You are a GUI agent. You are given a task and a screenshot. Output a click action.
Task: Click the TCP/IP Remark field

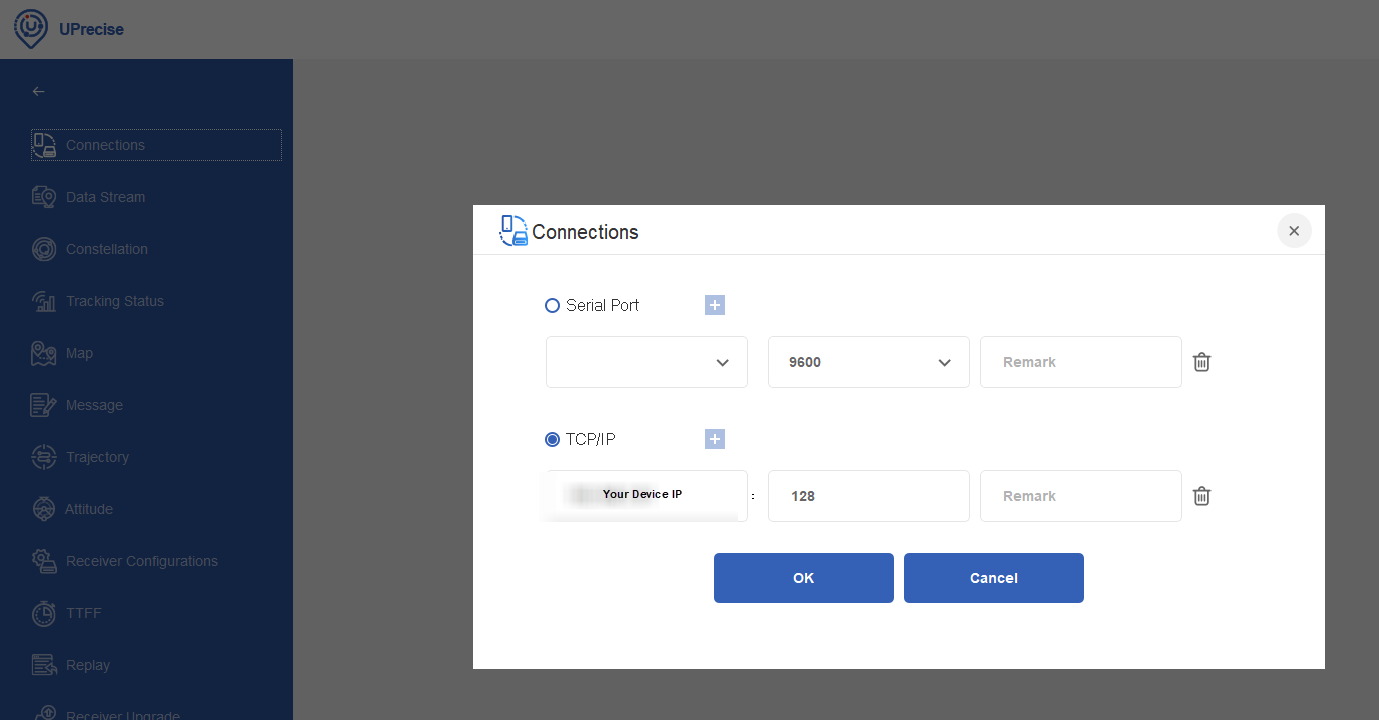coord(1081,496)
